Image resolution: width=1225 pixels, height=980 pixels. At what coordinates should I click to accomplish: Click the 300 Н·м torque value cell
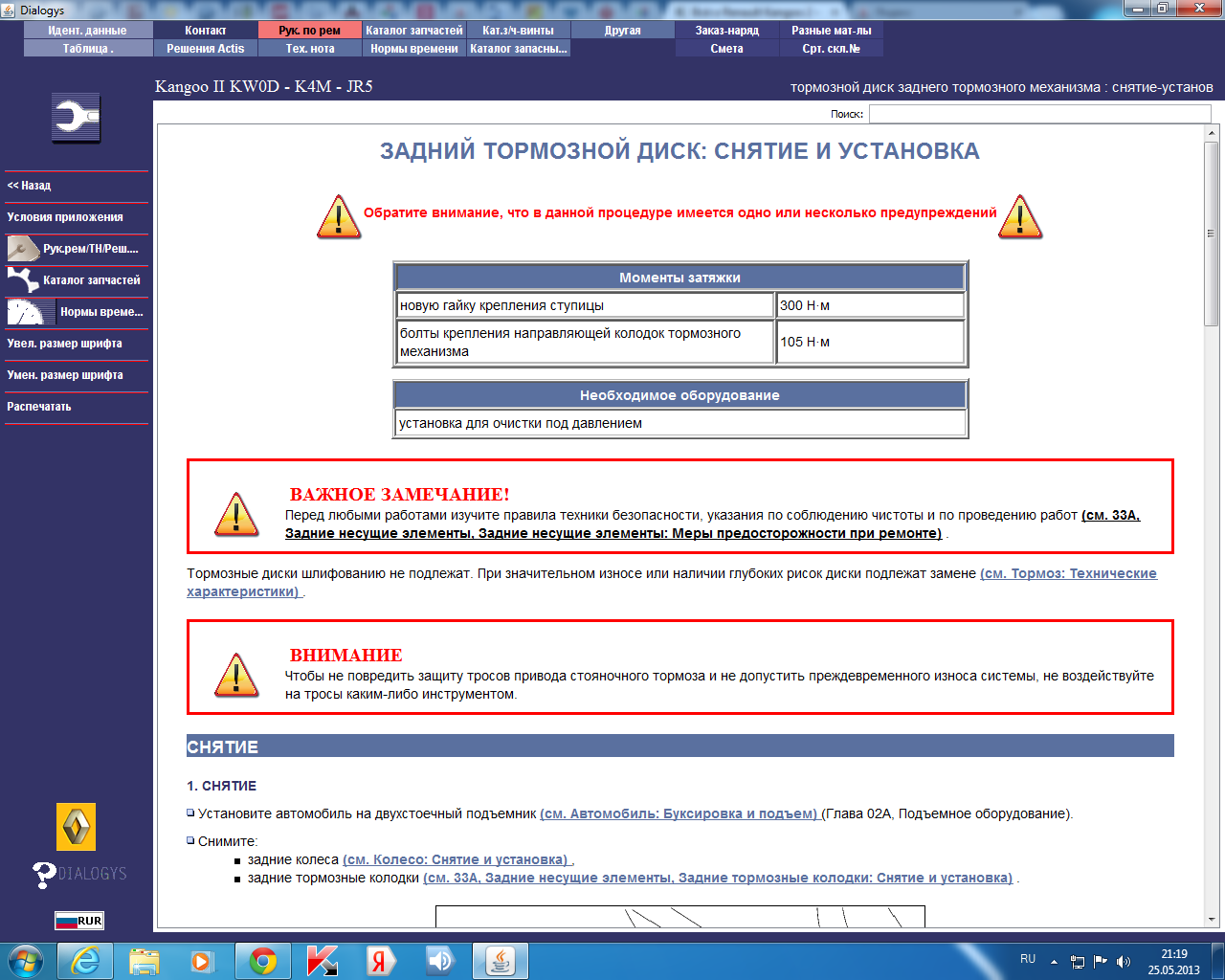coord(870,305)
